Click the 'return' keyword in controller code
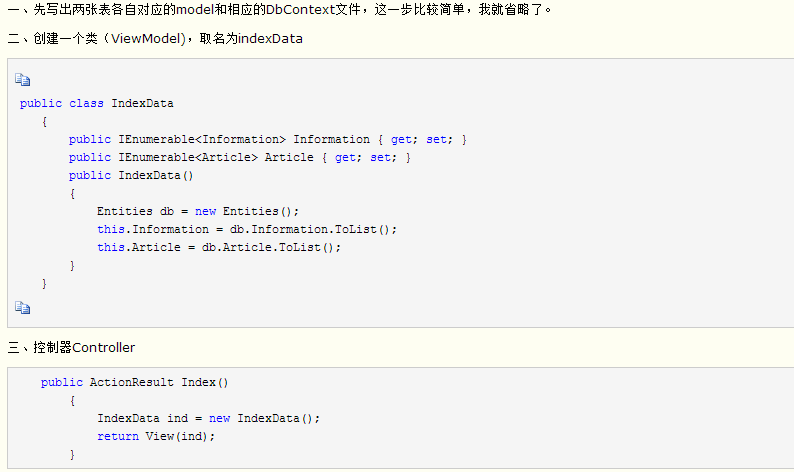 click(118, 436)
